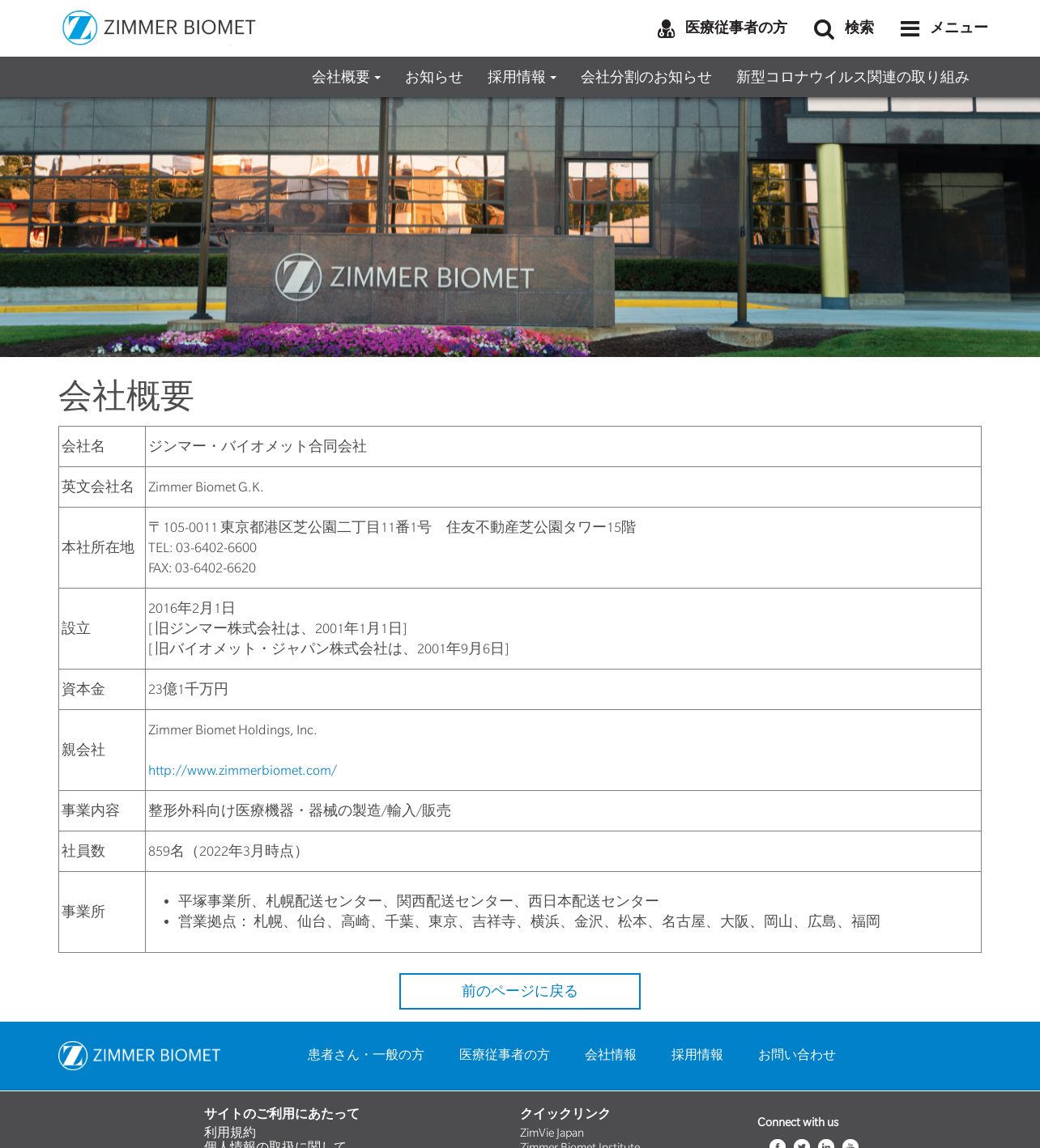This screenshot has width=1040, height=1148.
Task: Click the 〒105-0011 address line
Action: pos(392,527)
